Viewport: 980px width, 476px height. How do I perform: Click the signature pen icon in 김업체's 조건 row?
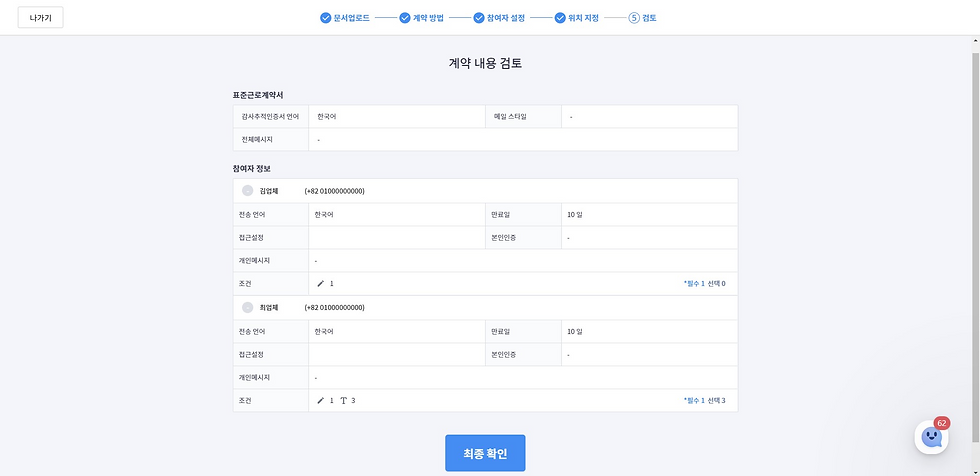[321, 284]
